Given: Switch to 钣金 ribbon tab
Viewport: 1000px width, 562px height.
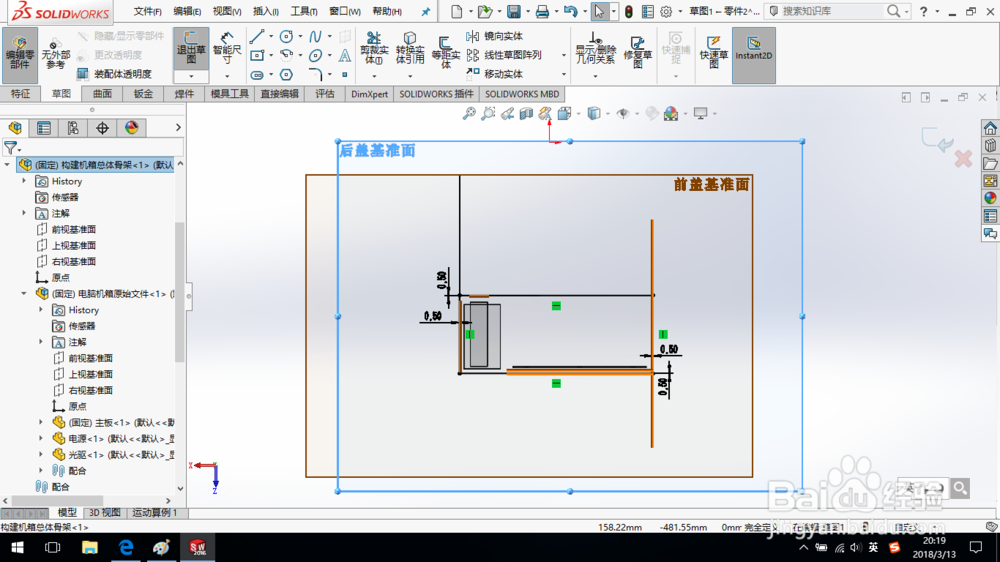Looking at the screenshot, I should tap(143, 94).
